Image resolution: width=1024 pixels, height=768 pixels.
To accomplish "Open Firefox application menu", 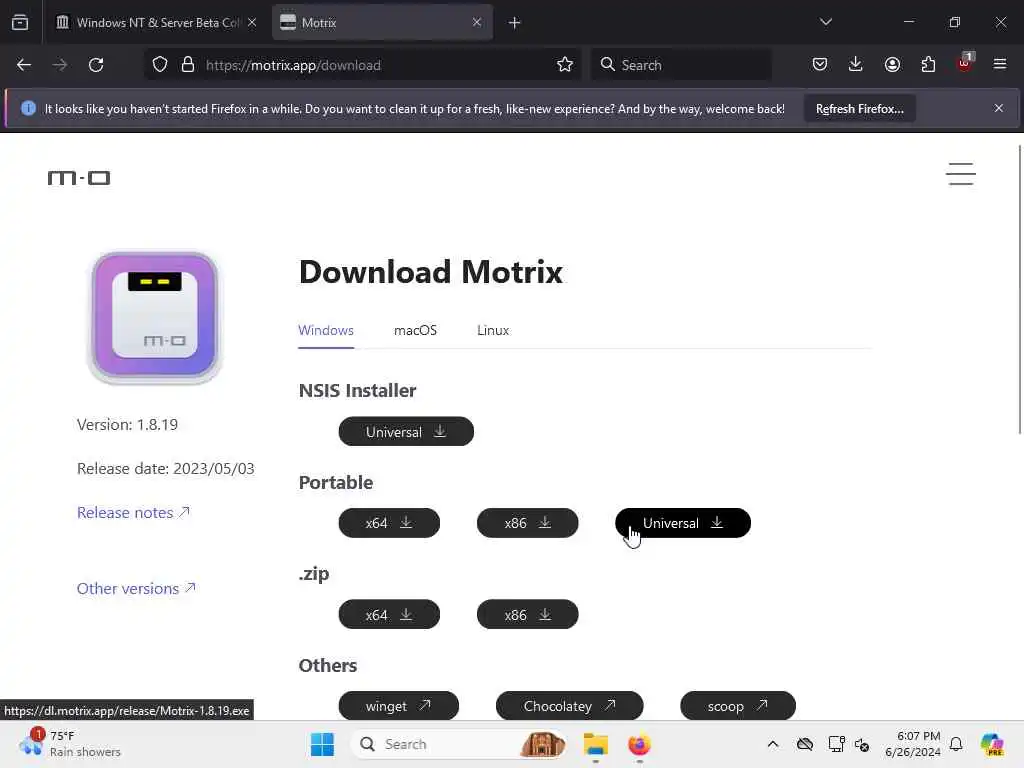I will point(1000,65).
